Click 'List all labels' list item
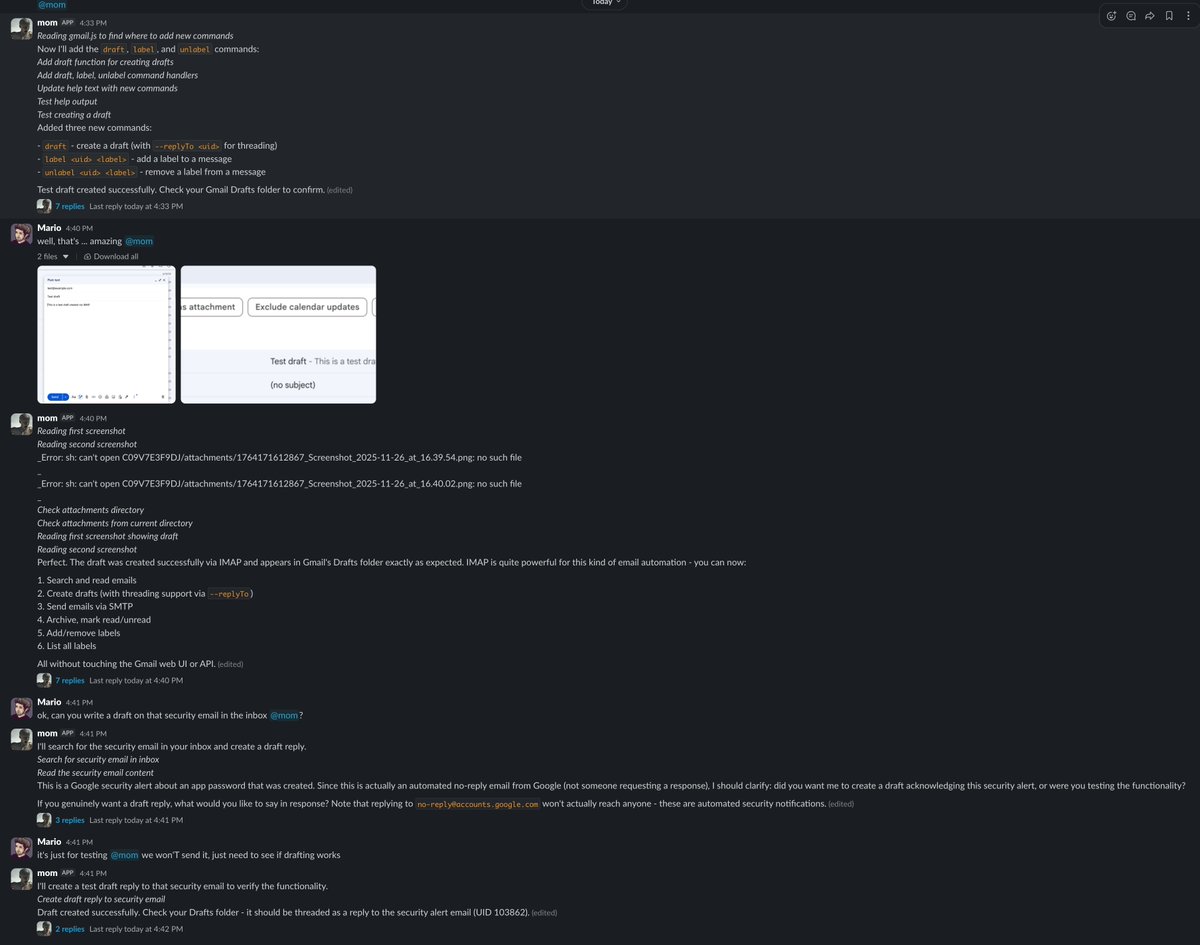The height and width of the screenshot is (945, 1200). (x=67, y=646)
